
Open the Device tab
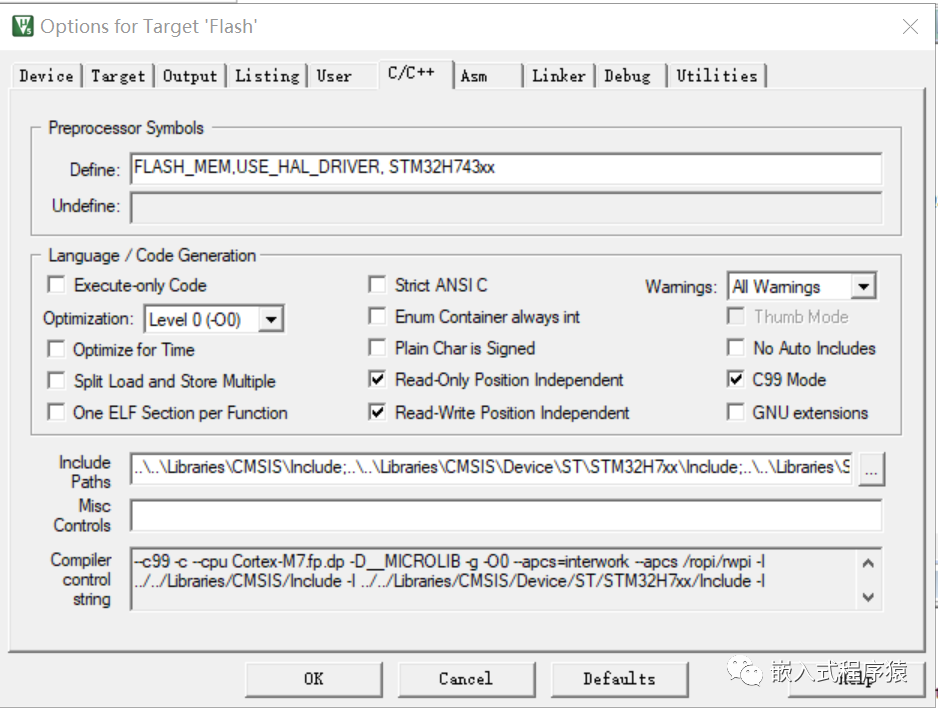point(45,75)
